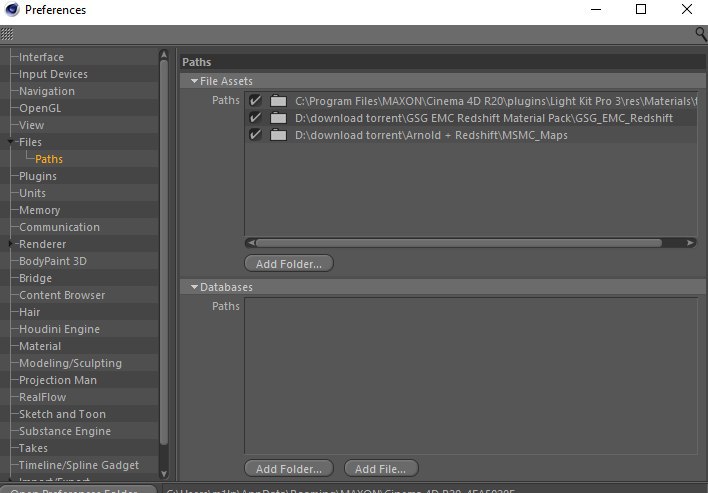708x493 pixels.
Task: Click folder icon of GSG_EMC_Redshift path
Action: tap(278, 118)
